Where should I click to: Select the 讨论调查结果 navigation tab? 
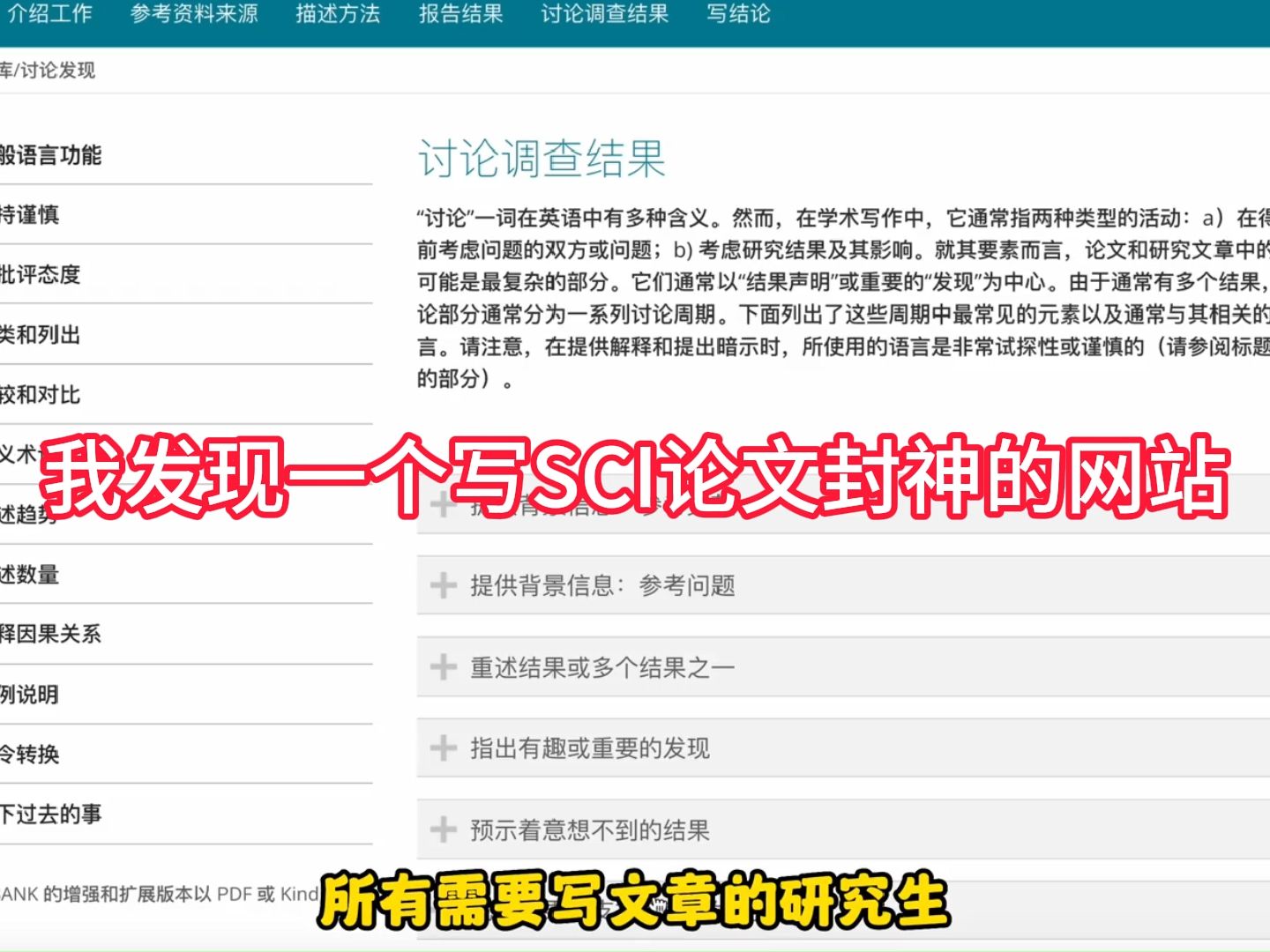pos(605,14)
